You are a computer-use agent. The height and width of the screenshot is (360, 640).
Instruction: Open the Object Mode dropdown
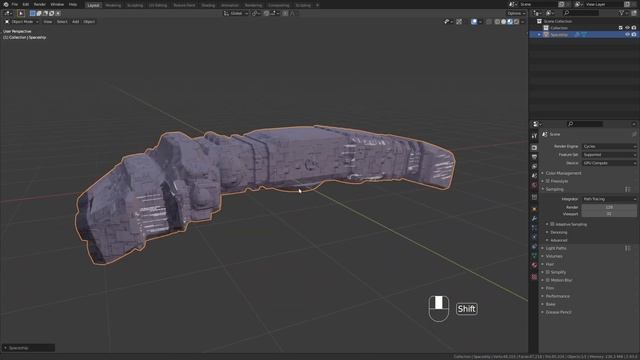click(22, 22)
